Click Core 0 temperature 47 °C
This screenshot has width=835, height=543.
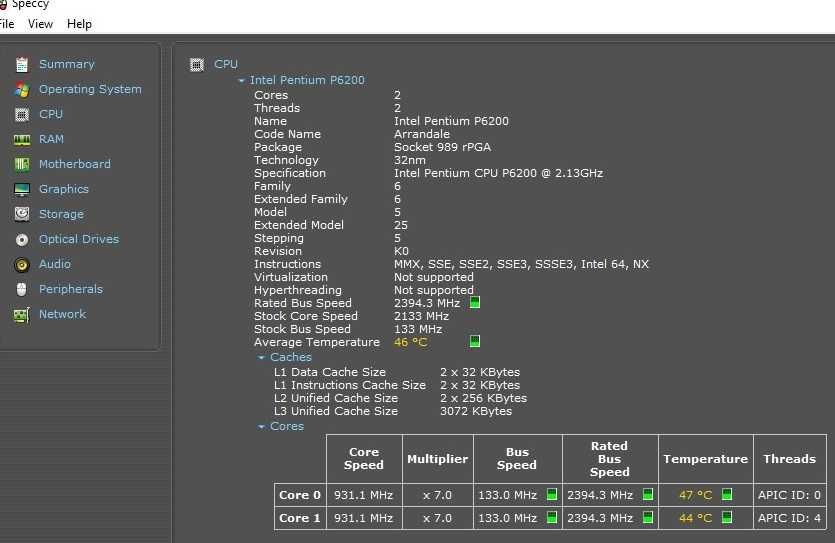click(695, 495)
